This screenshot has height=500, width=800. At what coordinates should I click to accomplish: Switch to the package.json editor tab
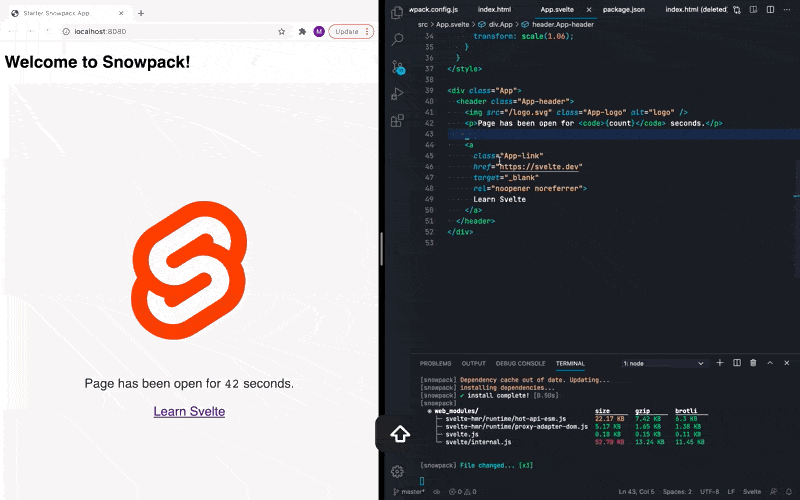(x=622, y=9)
